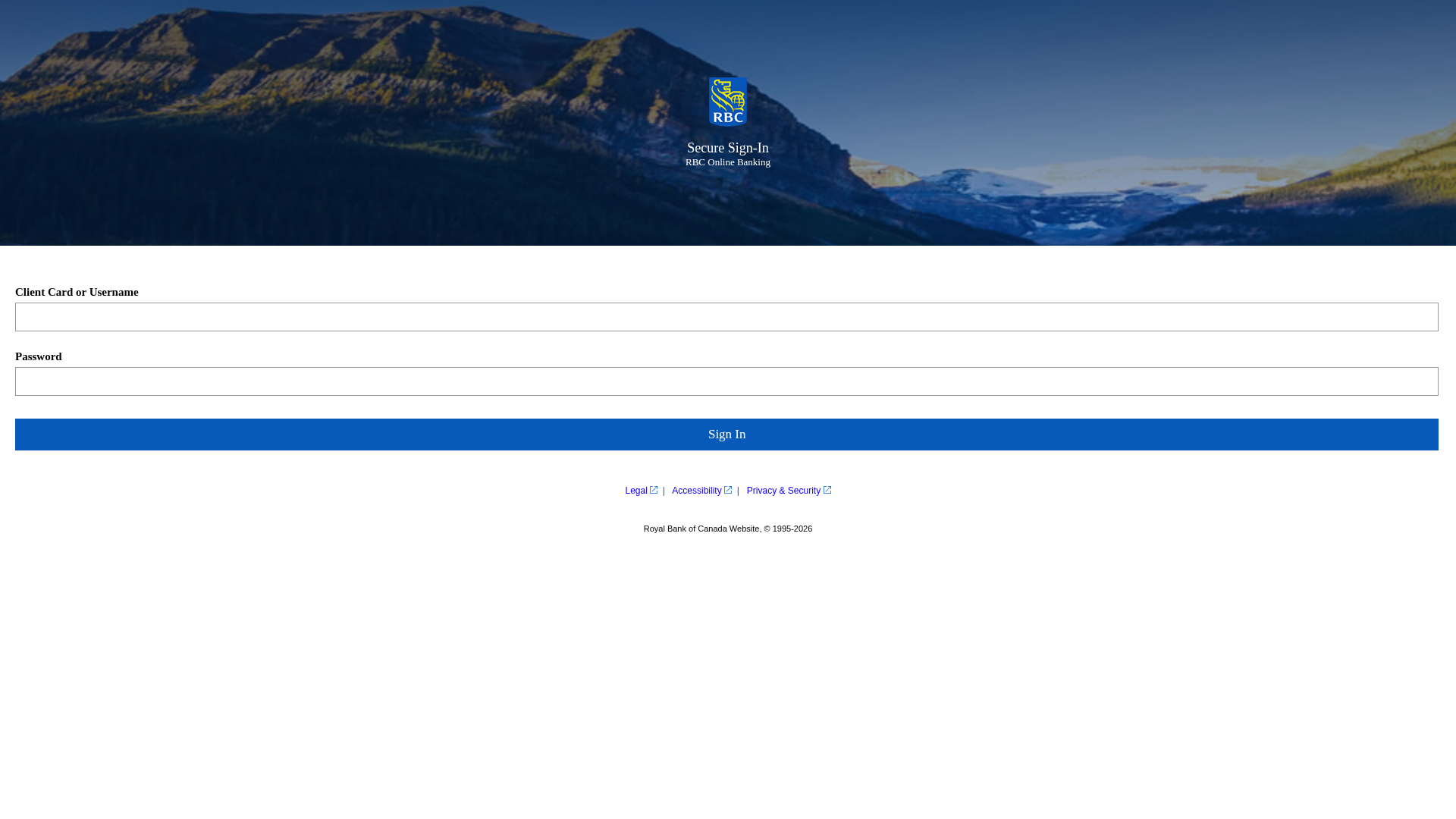Click the RBC shield logo
Screen dimensions: 1456x819
point(728,101)
